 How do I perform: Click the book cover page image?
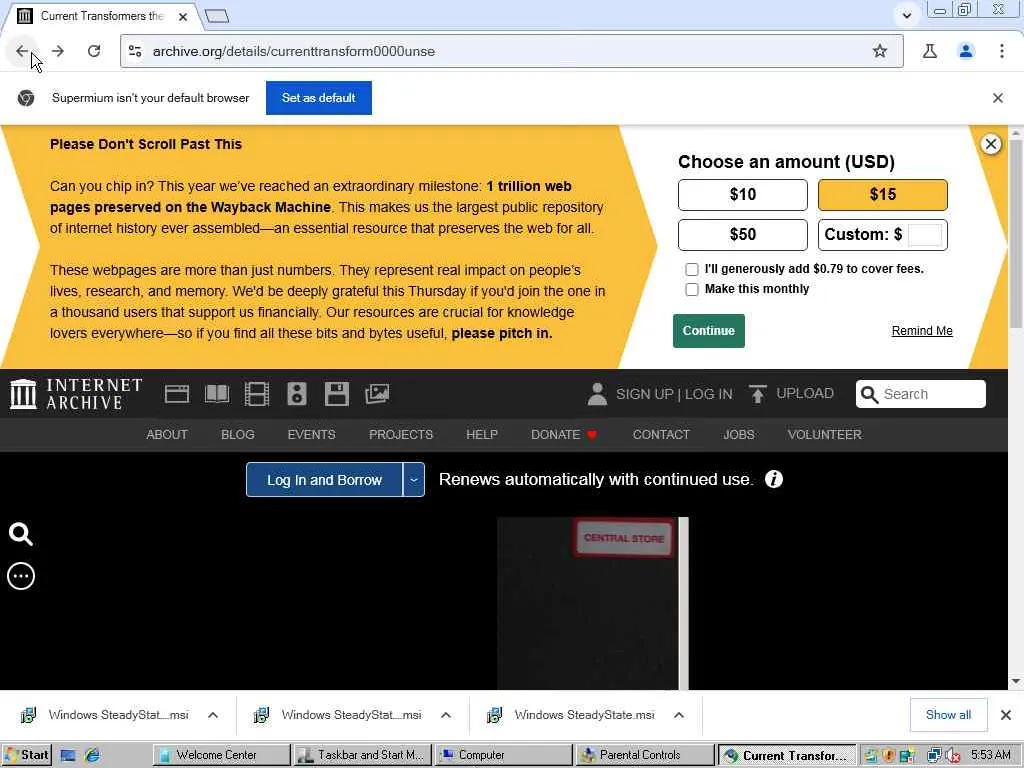coord(592,603)
